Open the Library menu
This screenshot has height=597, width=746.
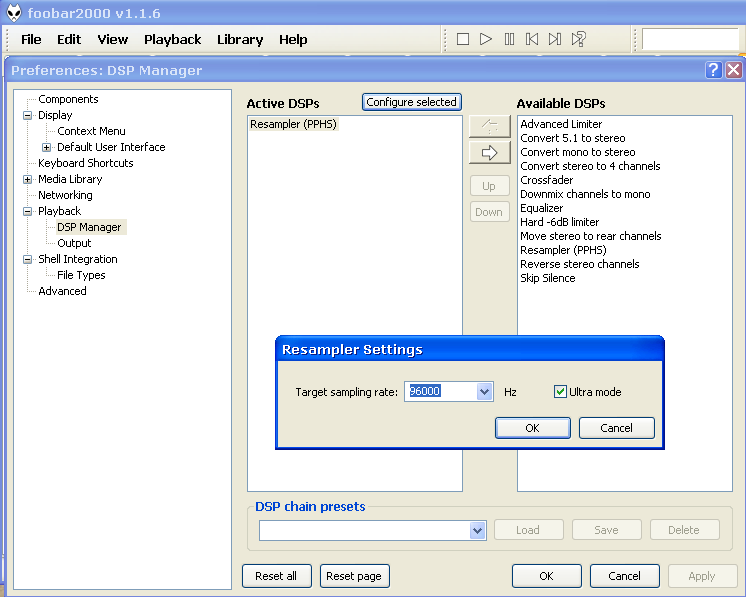click(x=240, y=39)
